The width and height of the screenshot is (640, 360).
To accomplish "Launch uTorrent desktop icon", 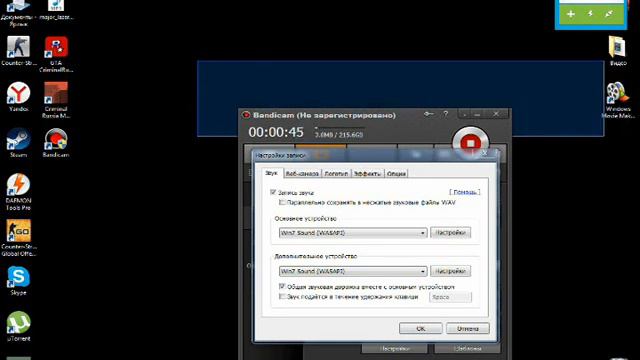I will point(18,327).
